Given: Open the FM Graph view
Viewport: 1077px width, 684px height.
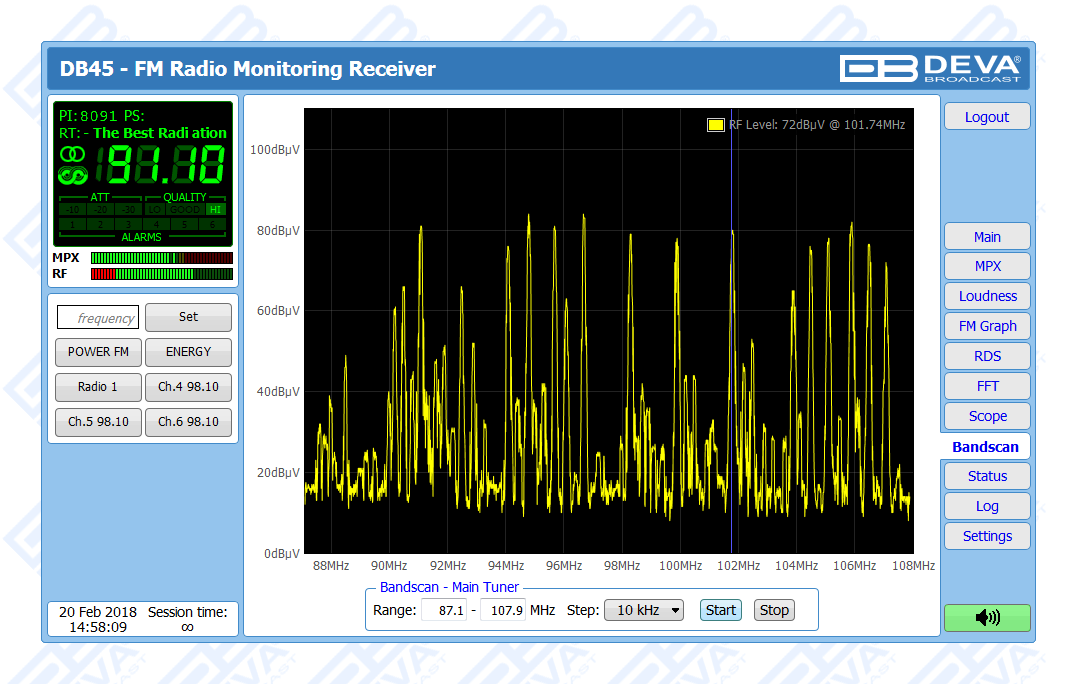Looking at the screenshot, I should tap(986, 327).
